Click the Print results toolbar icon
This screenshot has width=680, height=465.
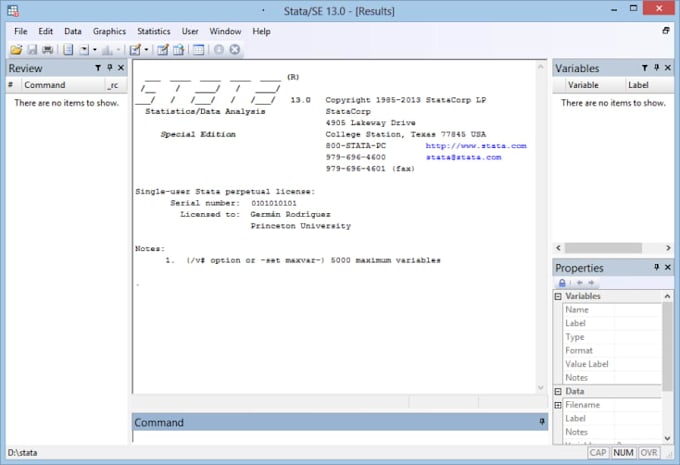click(47, 50)
